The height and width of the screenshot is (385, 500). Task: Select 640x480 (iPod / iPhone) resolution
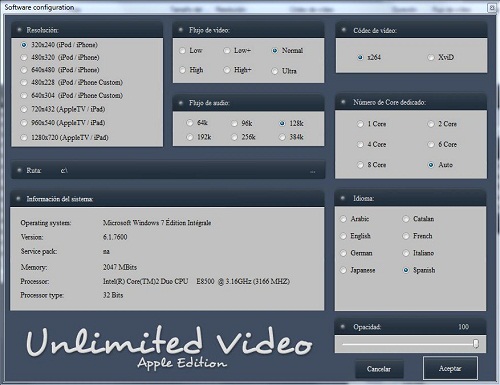click(24, 70)
